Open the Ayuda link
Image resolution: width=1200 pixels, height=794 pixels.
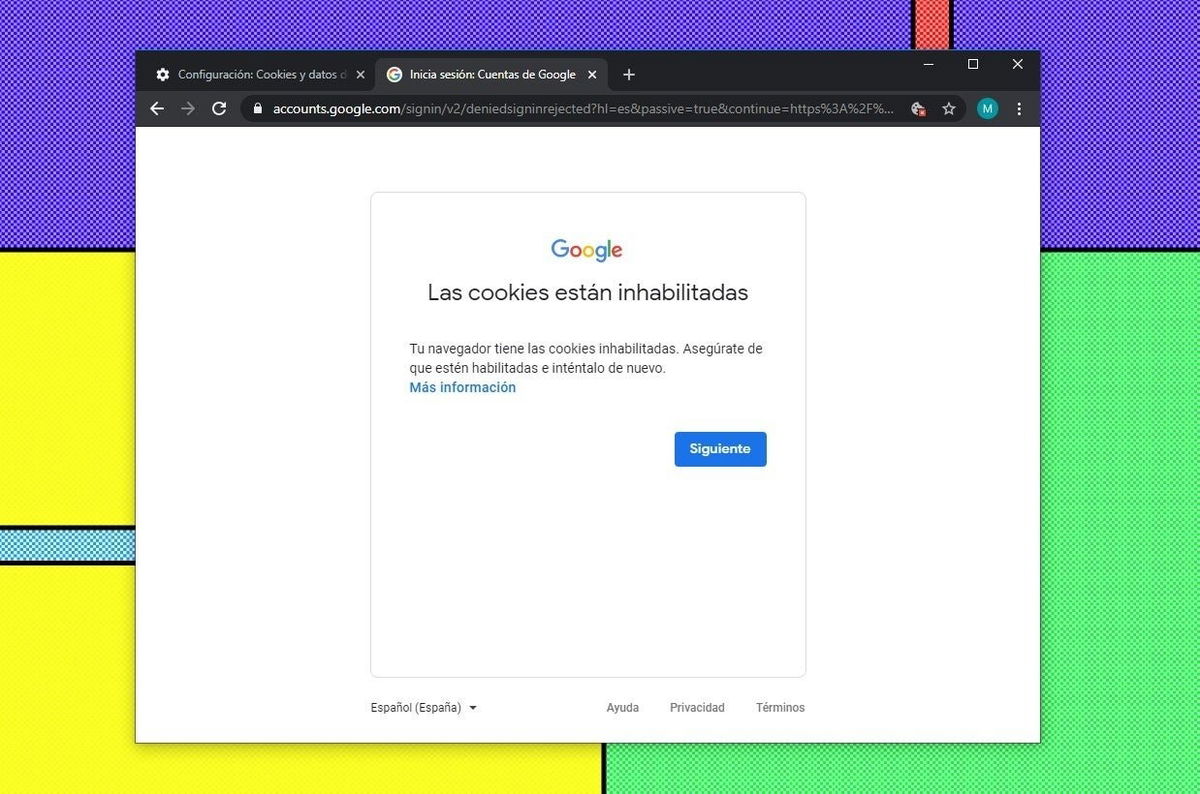[622, 707]
